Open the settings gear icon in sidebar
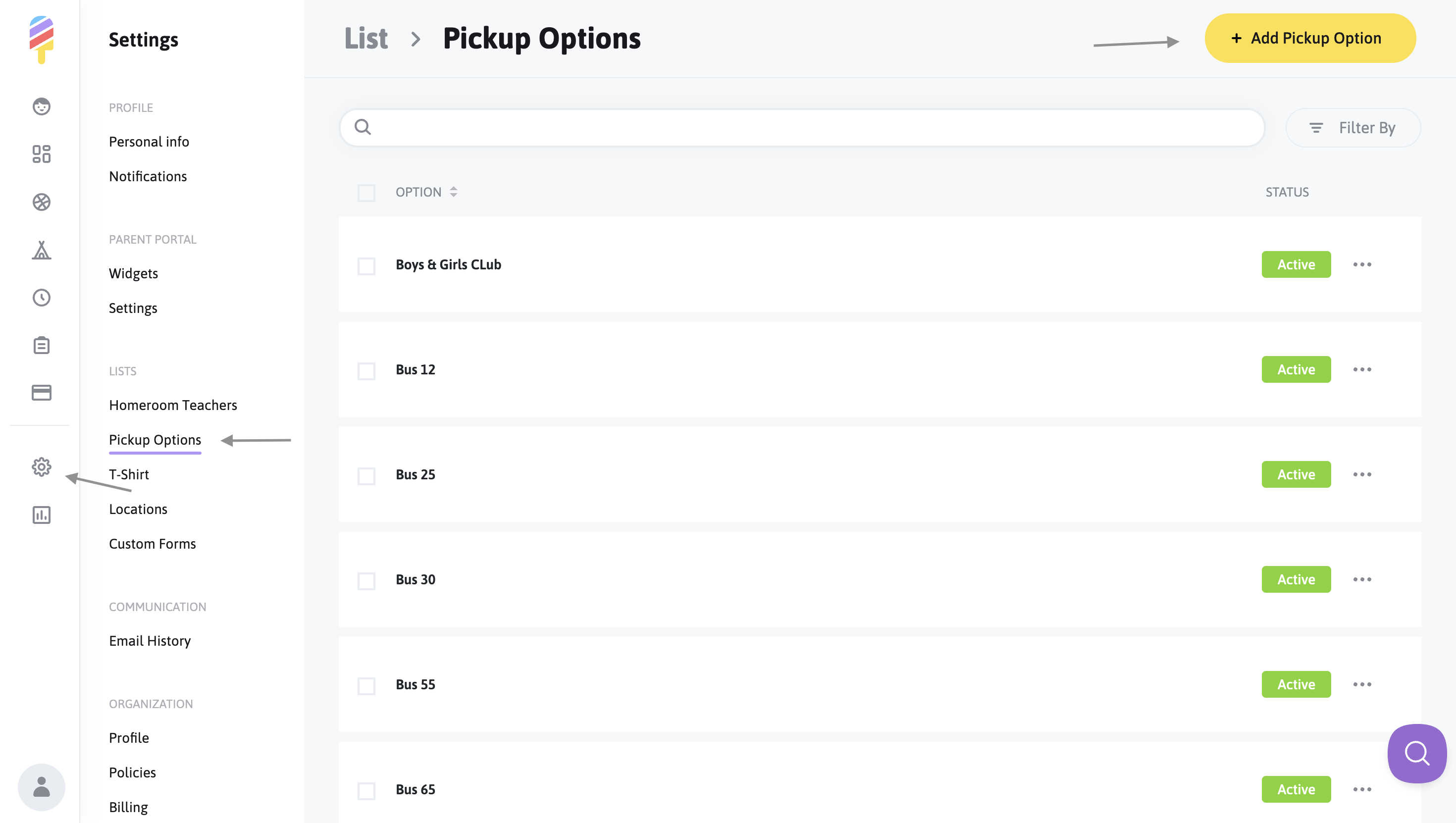The width and height of the screenshot is (1456, 823). (x=41, y=467)
